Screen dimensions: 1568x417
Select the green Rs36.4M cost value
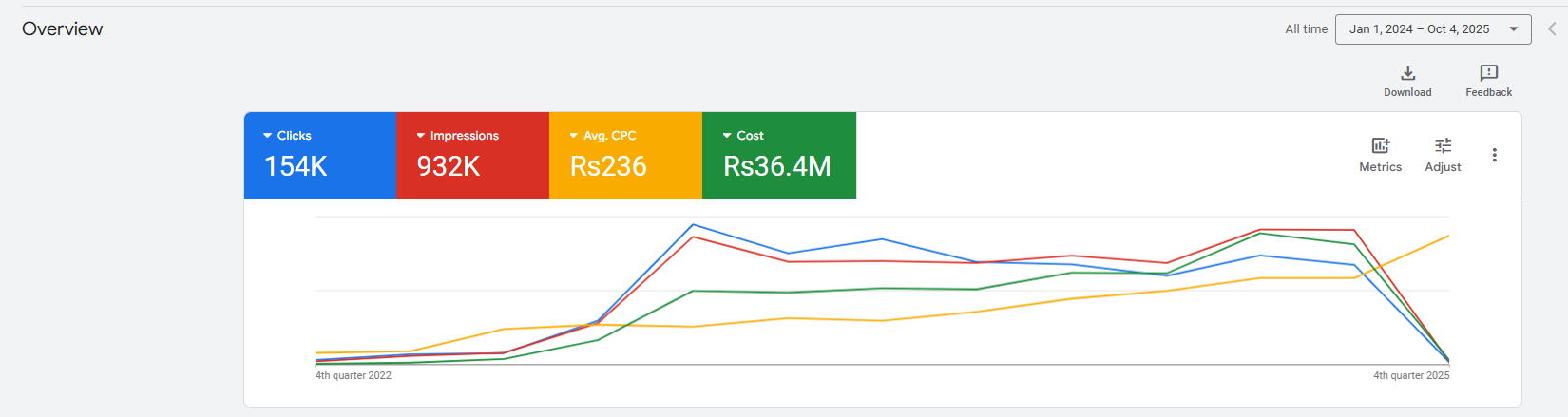(776, 167)
